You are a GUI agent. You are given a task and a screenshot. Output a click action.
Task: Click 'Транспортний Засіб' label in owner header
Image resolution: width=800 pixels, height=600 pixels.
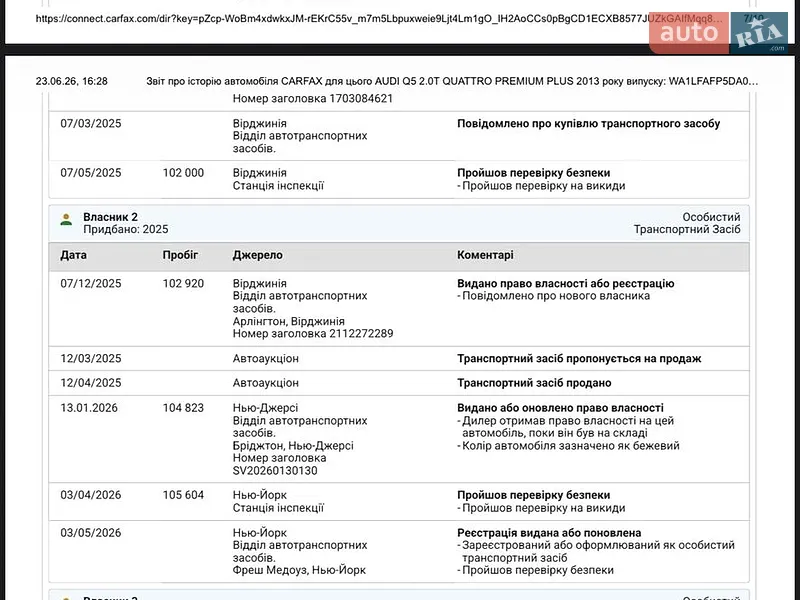[x=687, y=230]
